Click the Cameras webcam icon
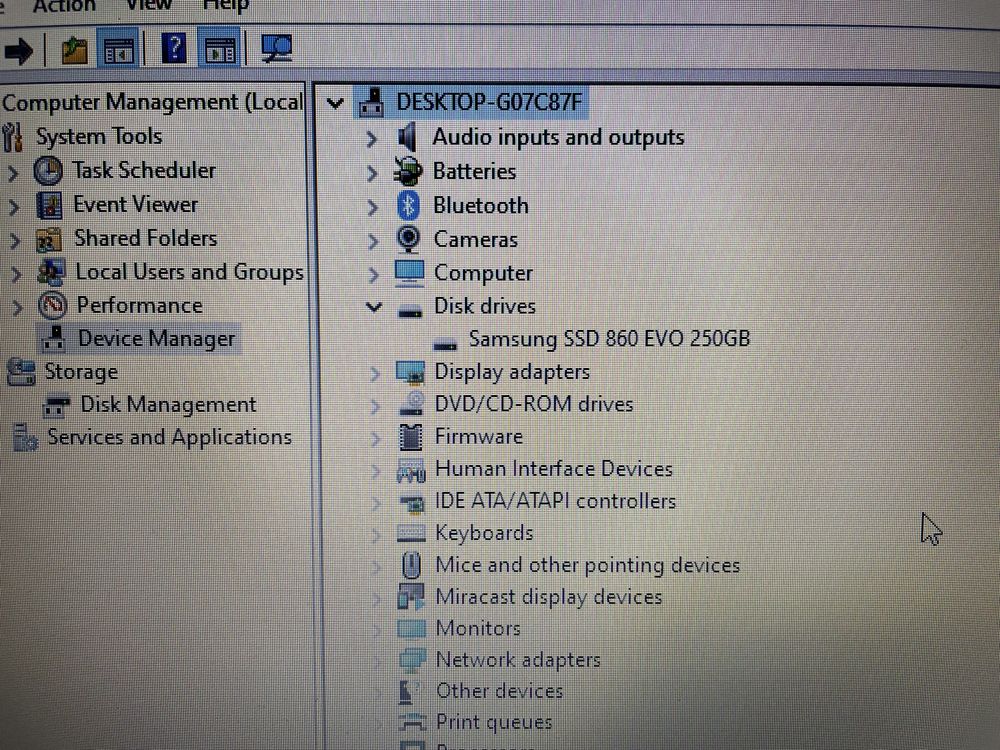The width and height of the screenshot is (1000, 750). (x=408, y=239)
